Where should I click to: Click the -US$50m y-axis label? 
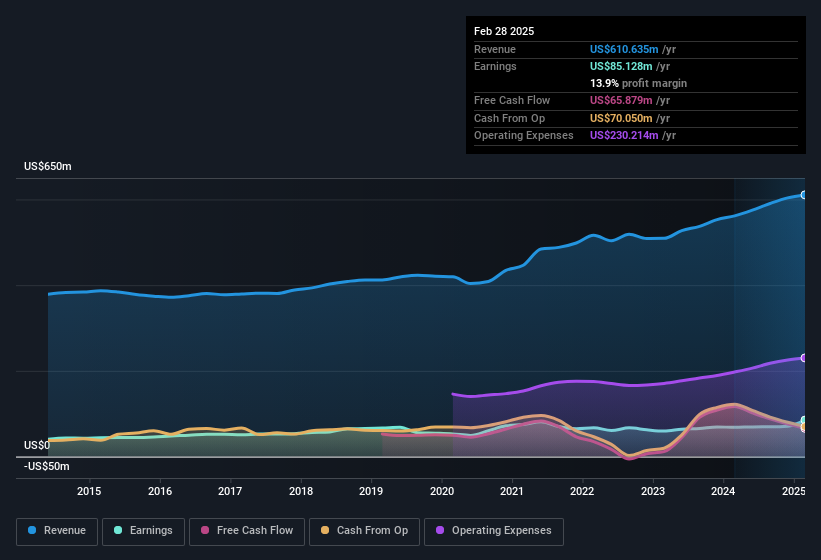pos(46,466)
